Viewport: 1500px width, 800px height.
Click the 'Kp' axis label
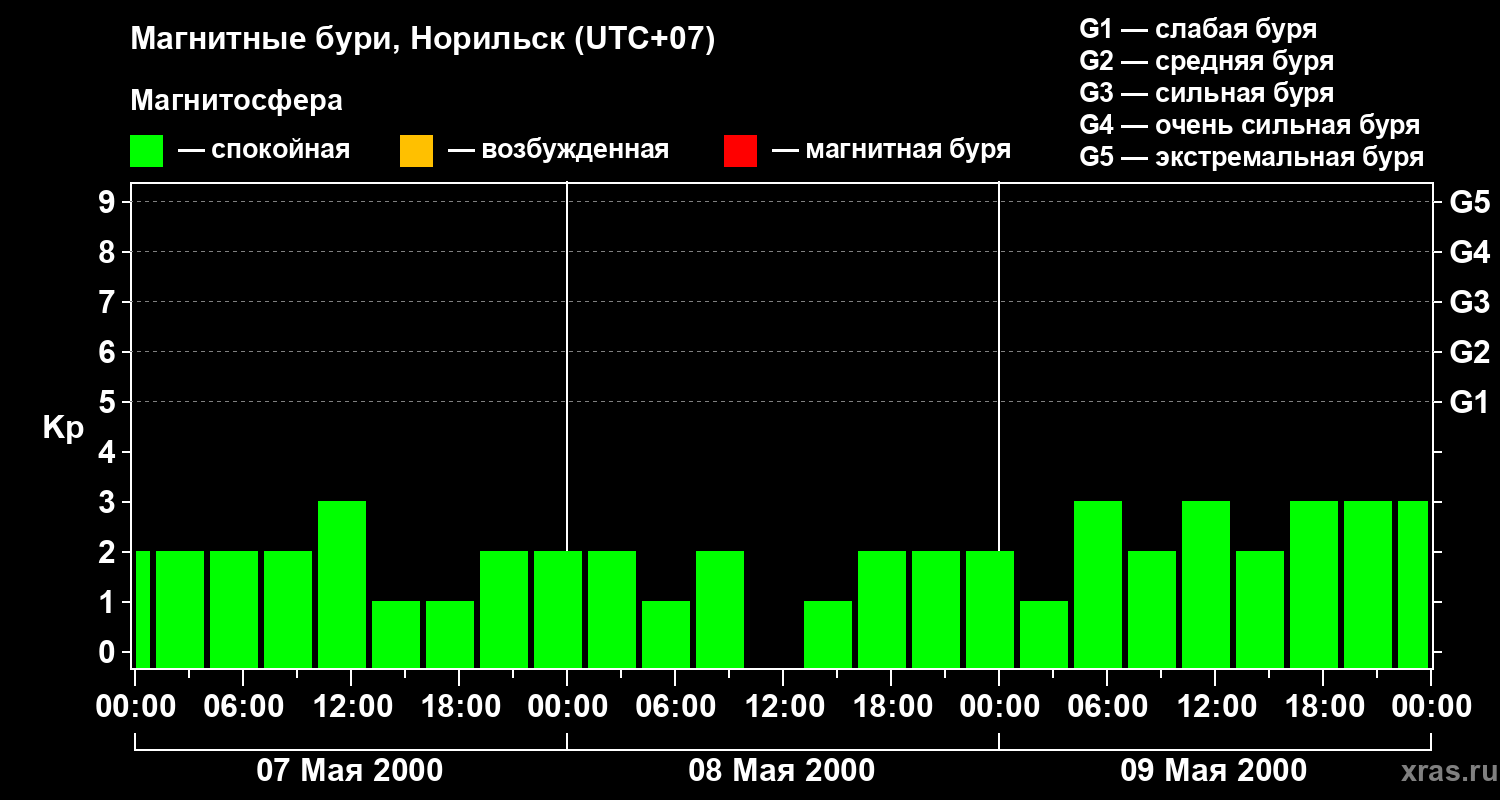pos(63,428)
